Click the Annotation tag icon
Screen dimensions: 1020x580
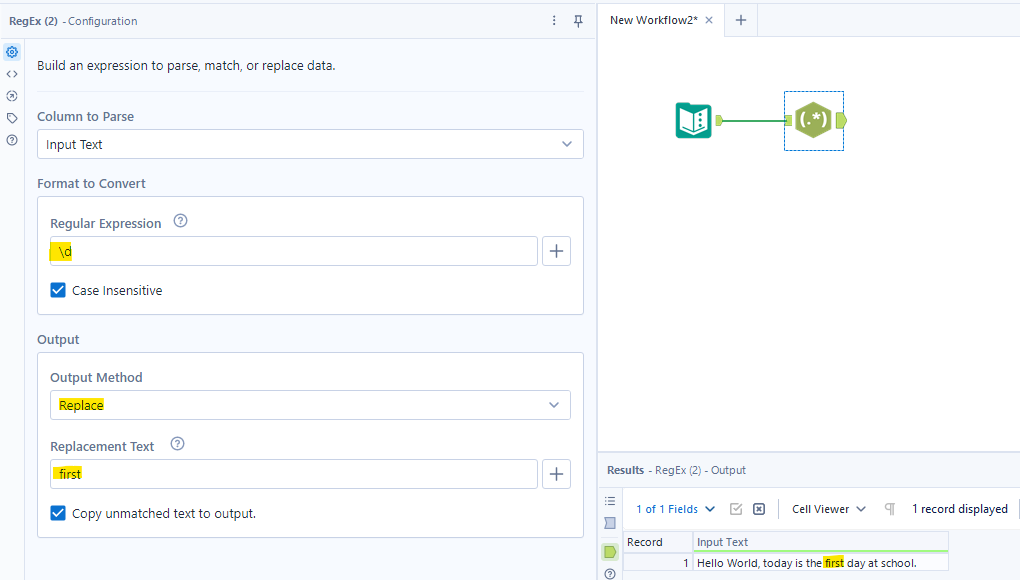12,118
